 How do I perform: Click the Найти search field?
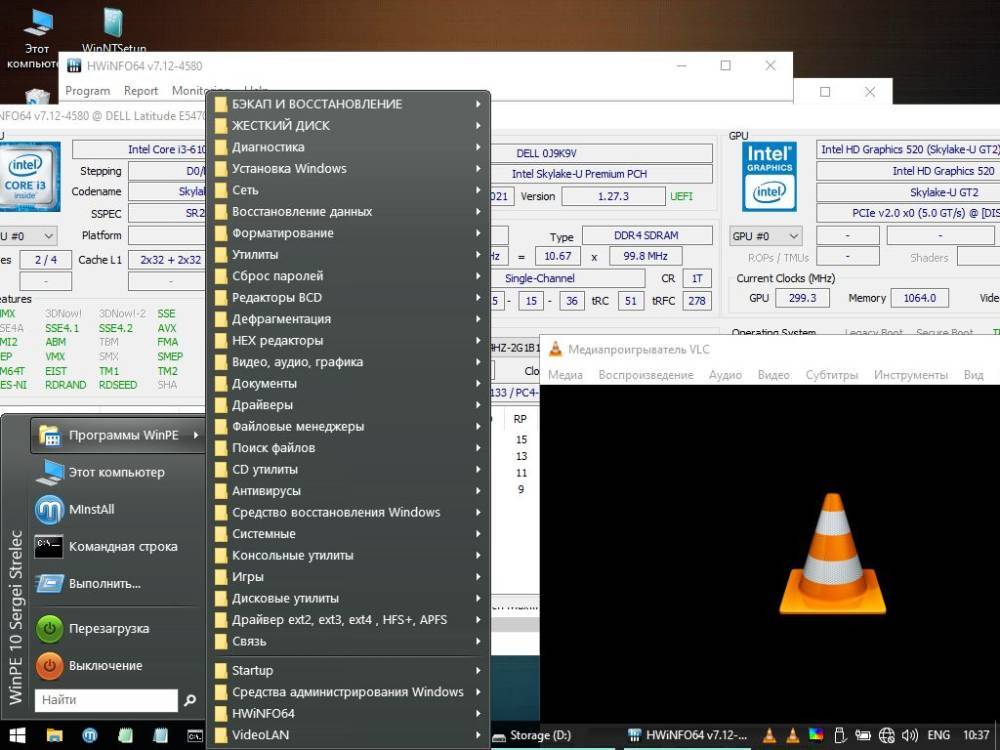106,700
